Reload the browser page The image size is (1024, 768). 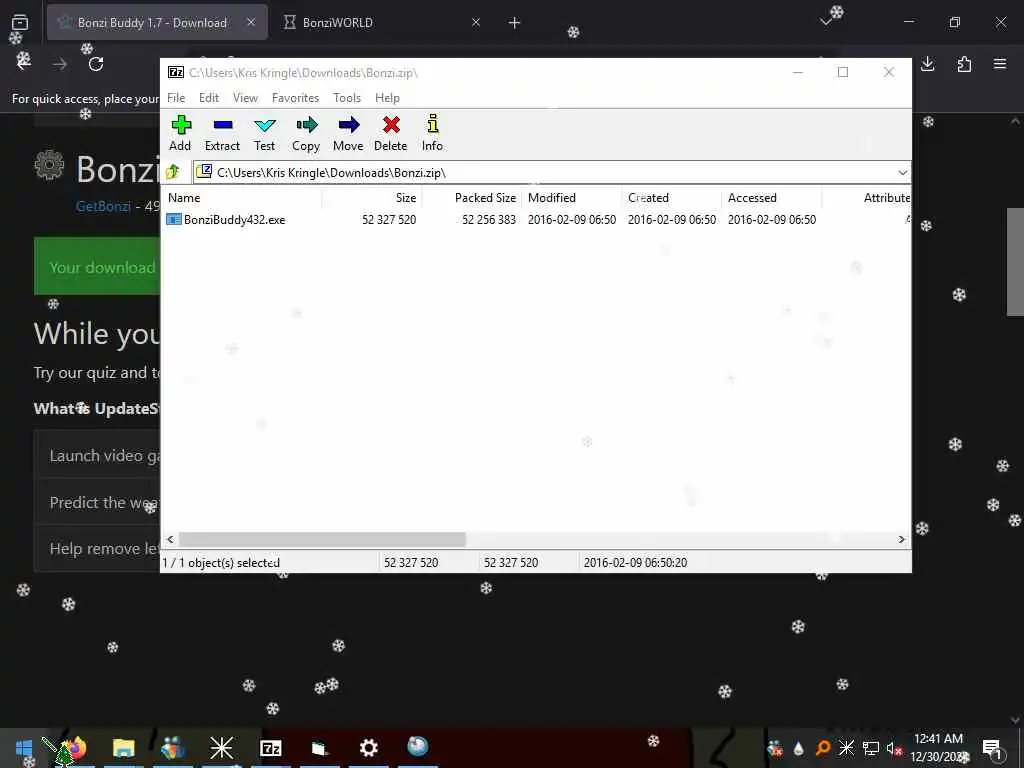click(96, 64)
